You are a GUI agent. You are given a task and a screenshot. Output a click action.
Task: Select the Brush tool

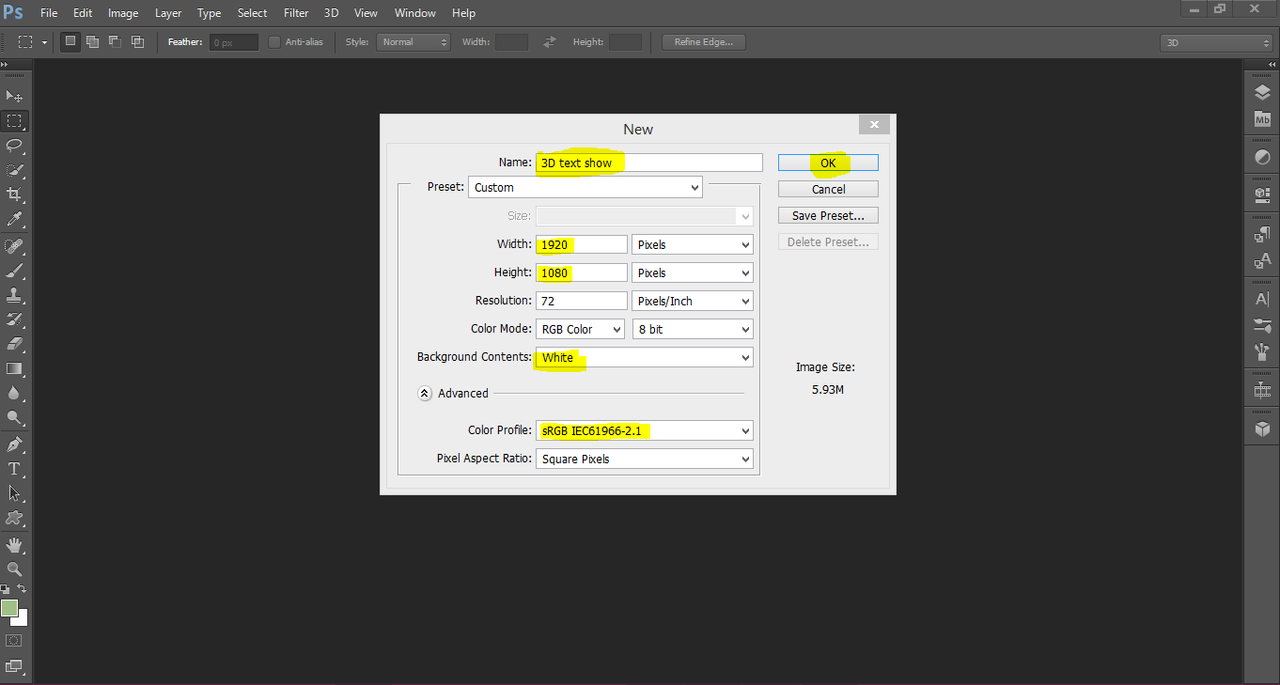pos(14,271)
